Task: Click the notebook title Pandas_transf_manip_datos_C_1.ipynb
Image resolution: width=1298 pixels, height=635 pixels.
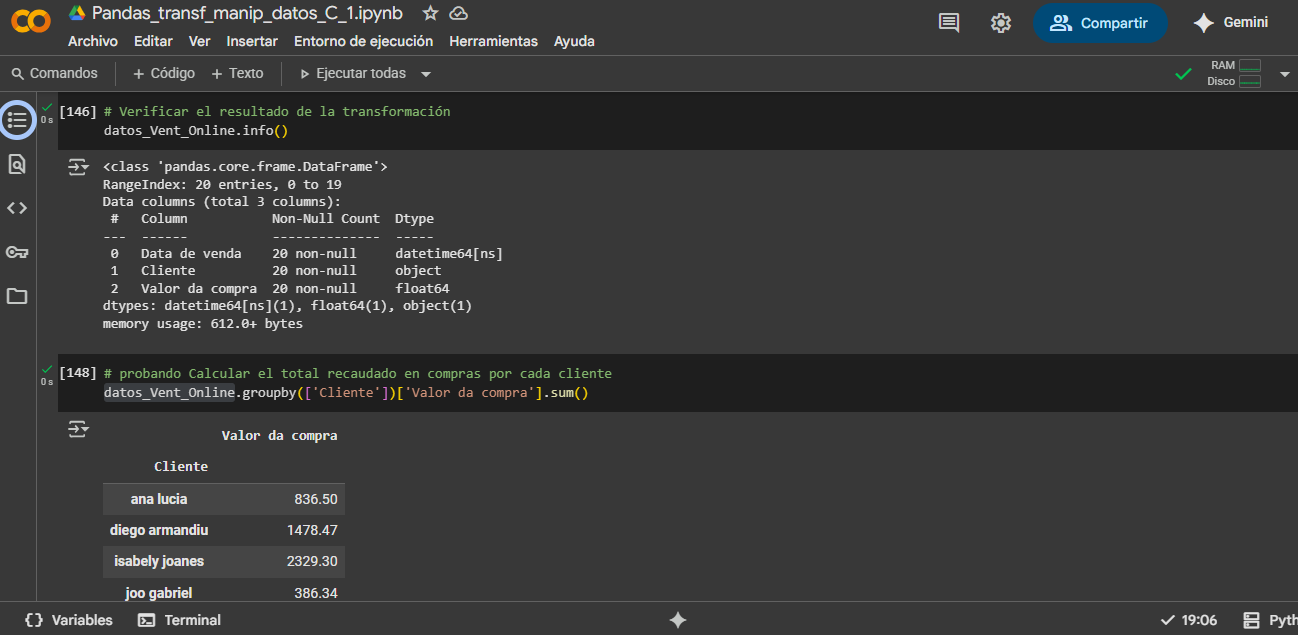Action: 247,13
